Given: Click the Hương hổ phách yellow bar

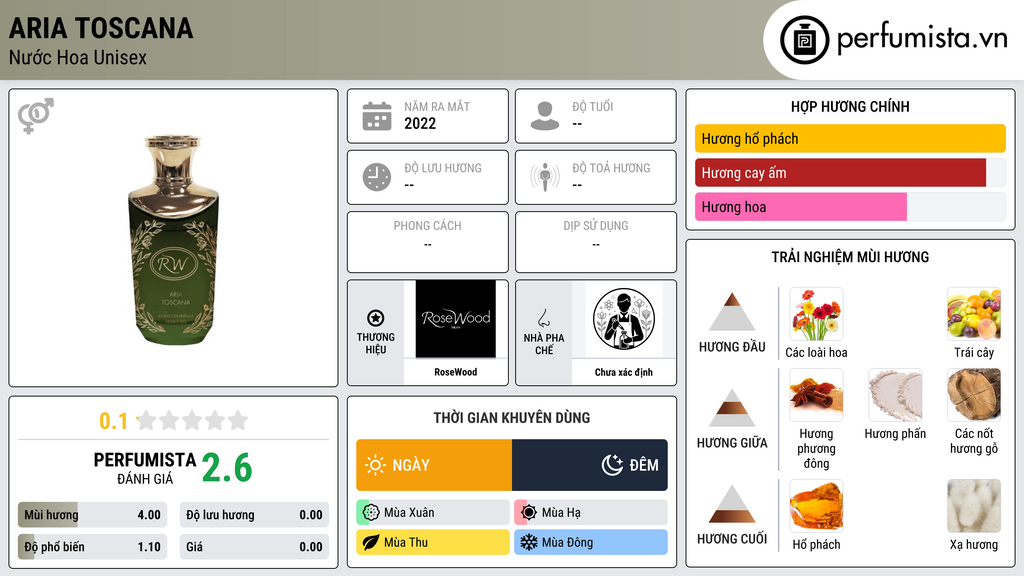Looking at the screenshot, I should tap(850, 138).
